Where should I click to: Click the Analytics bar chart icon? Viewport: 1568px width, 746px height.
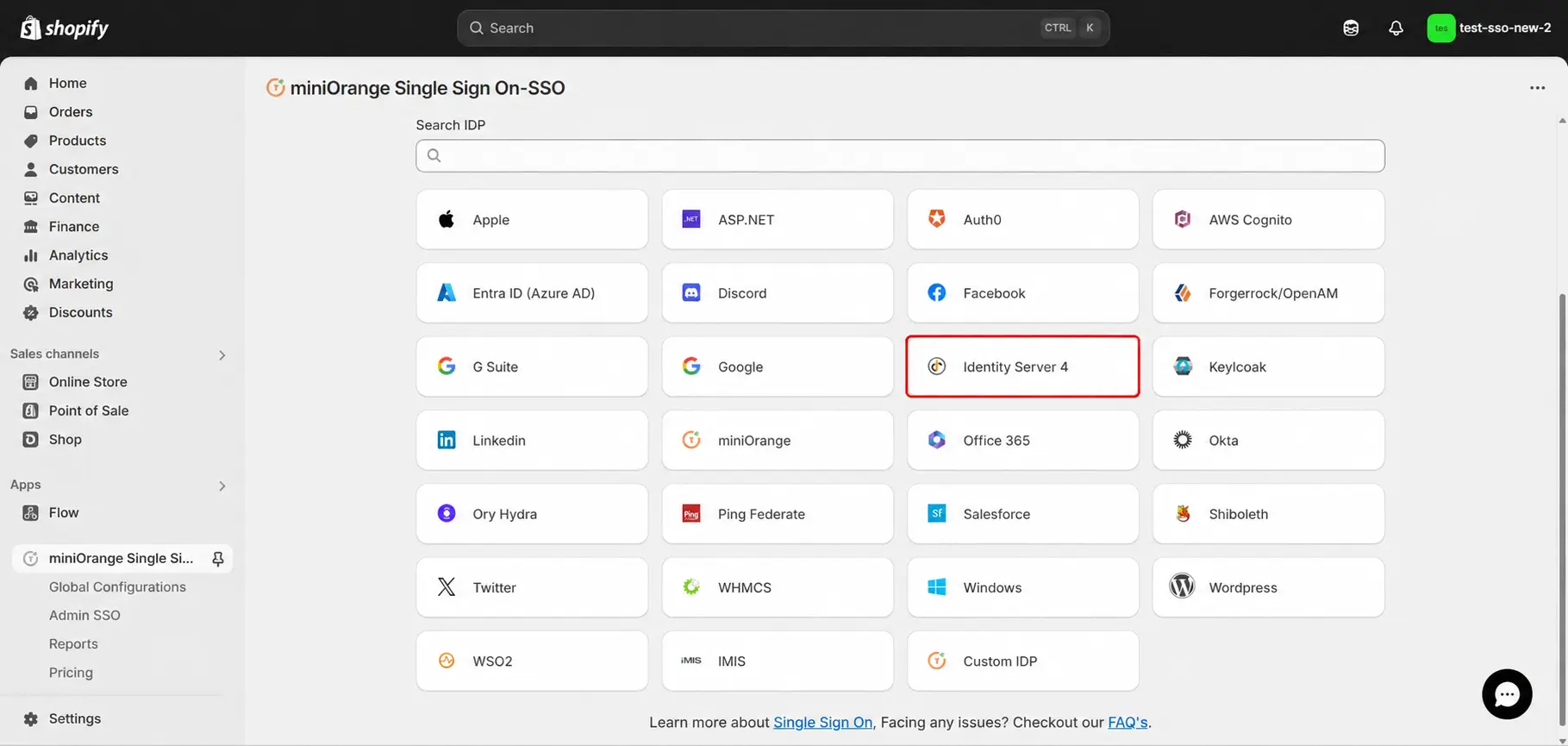coord(31,255)
